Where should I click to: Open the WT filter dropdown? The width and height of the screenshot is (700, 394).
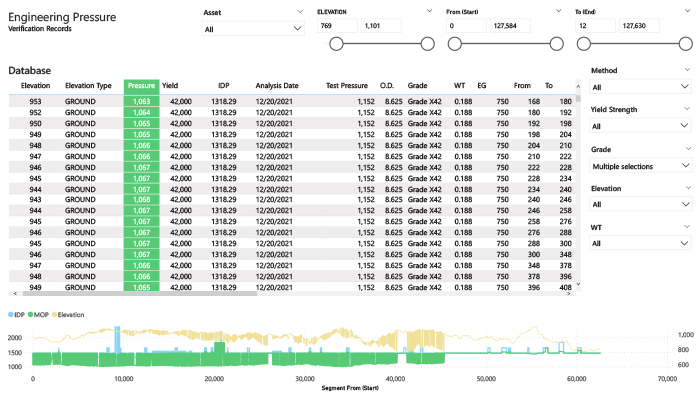point(640,243)
